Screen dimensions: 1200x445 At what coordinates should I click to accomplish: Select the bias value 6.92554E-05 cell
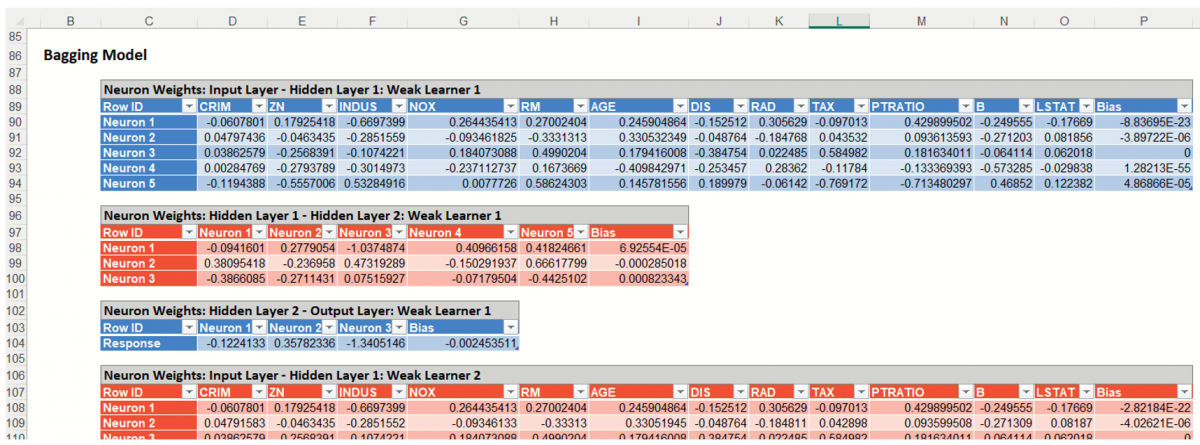[638, 248]
